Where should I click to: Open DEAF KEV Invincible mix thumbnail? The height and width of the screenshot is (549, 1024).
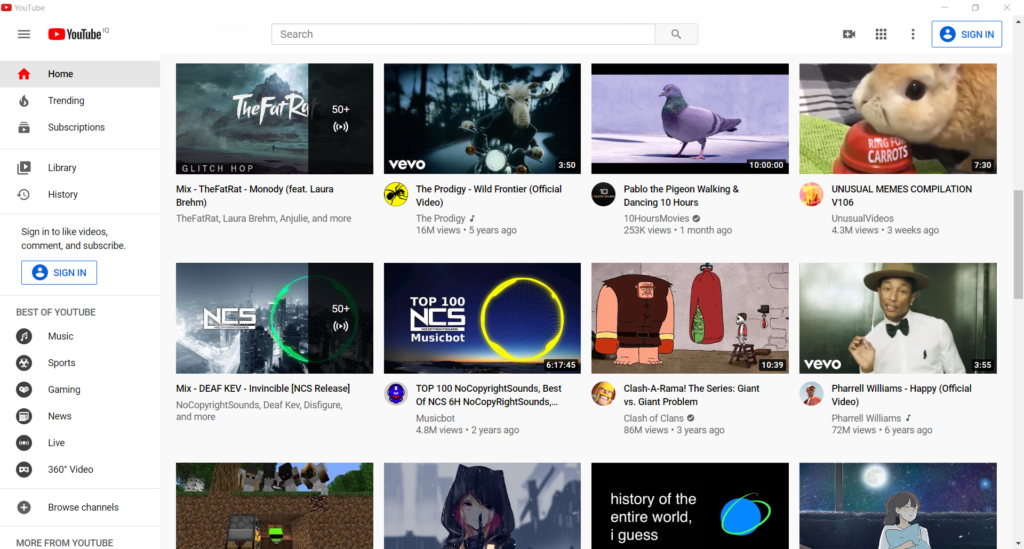(x=274, y=319)
